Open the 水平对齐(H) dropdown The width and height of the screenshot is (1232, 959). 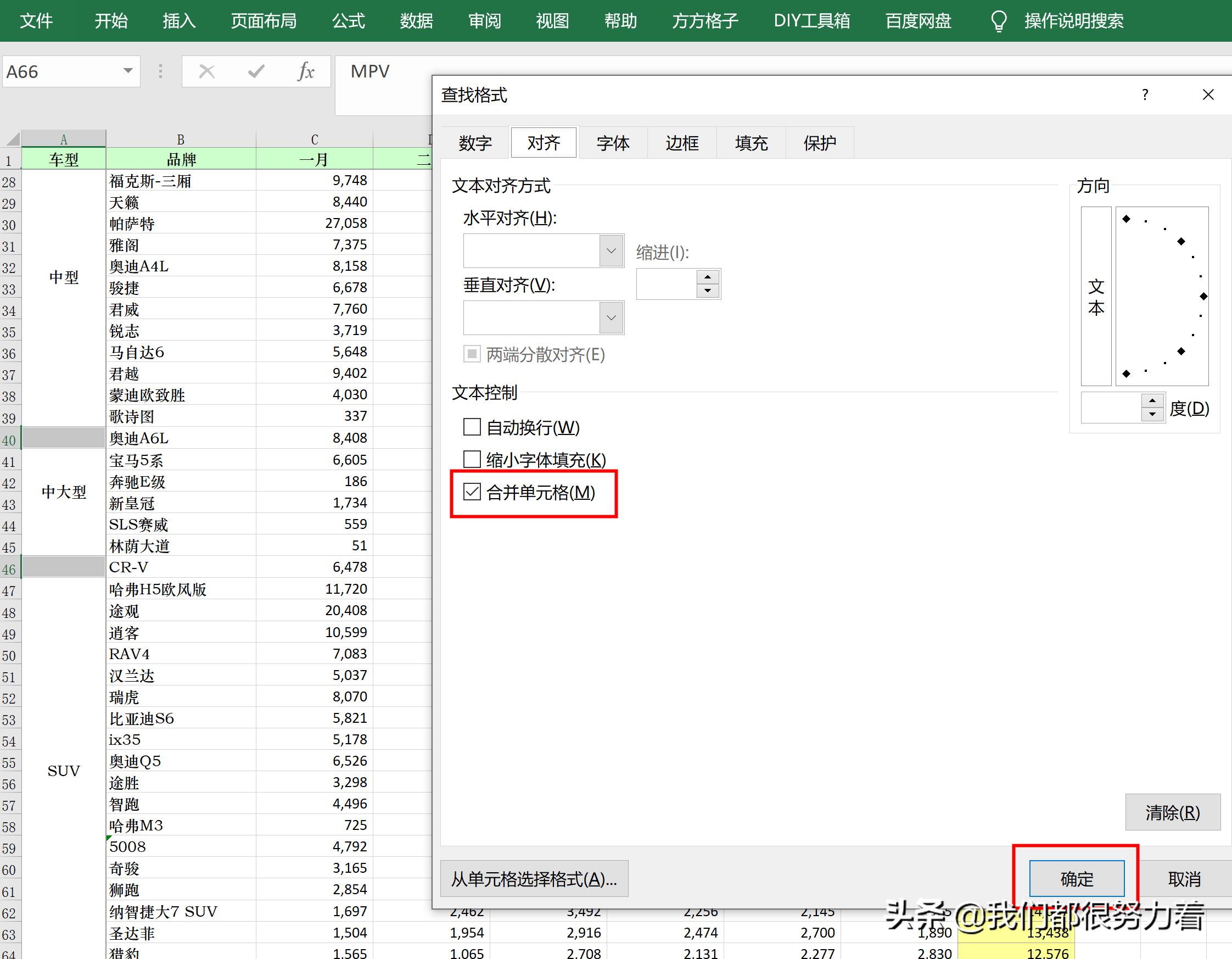pos(611,250)
